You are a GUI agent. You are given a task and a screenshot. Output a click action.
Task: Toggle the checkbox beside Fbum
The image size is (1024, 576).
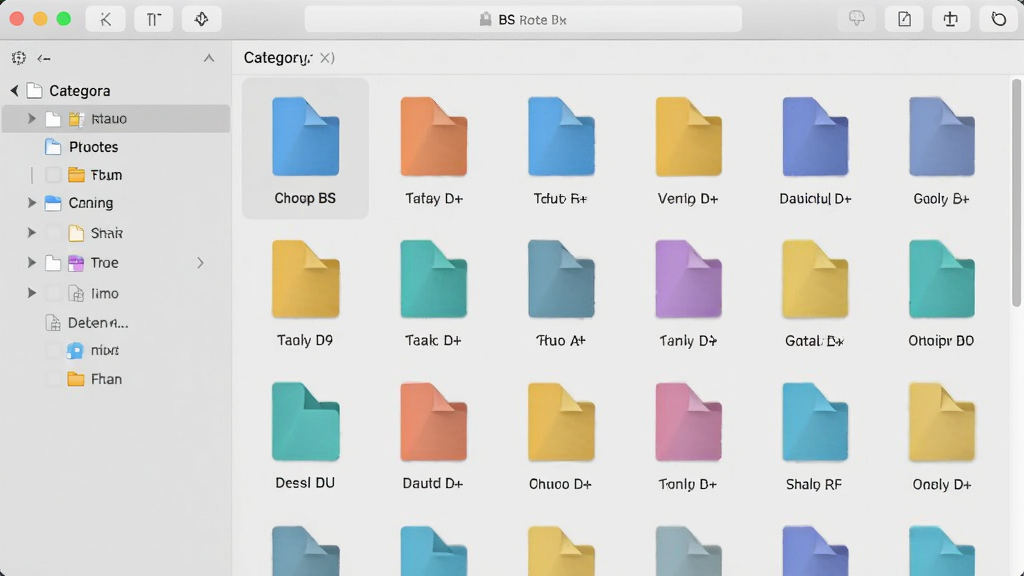53,175
